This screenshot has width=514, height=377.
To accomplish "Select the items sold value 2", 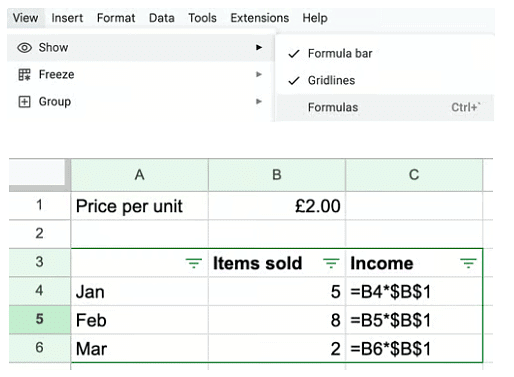I will pos(277,348).
